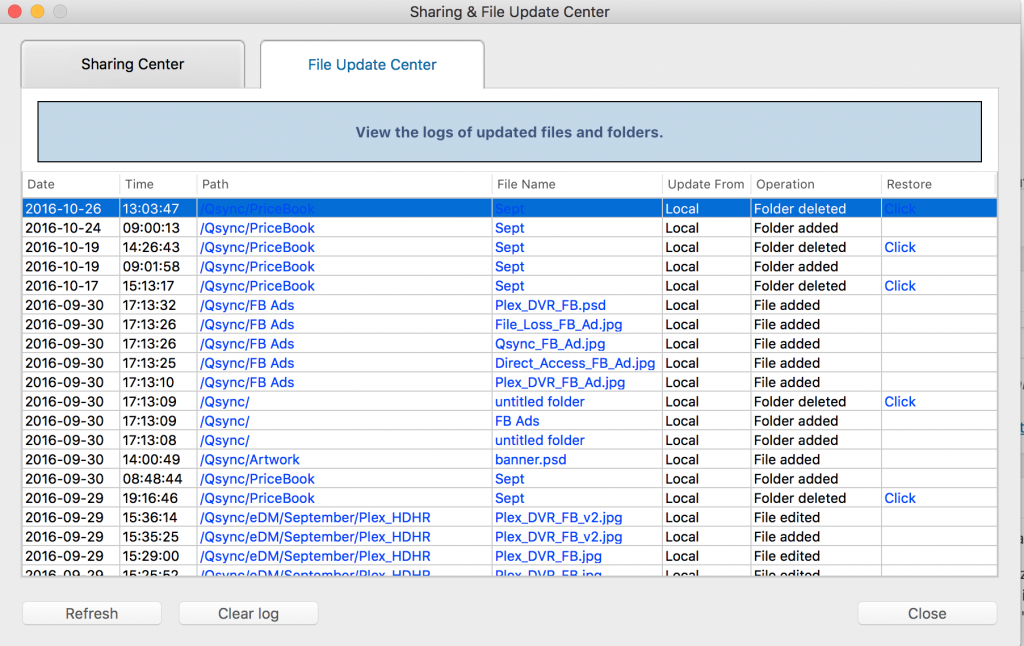Click the yellow minimize window button
The width and height of the screenshot is (1024, 646).
tap(37, 12)
